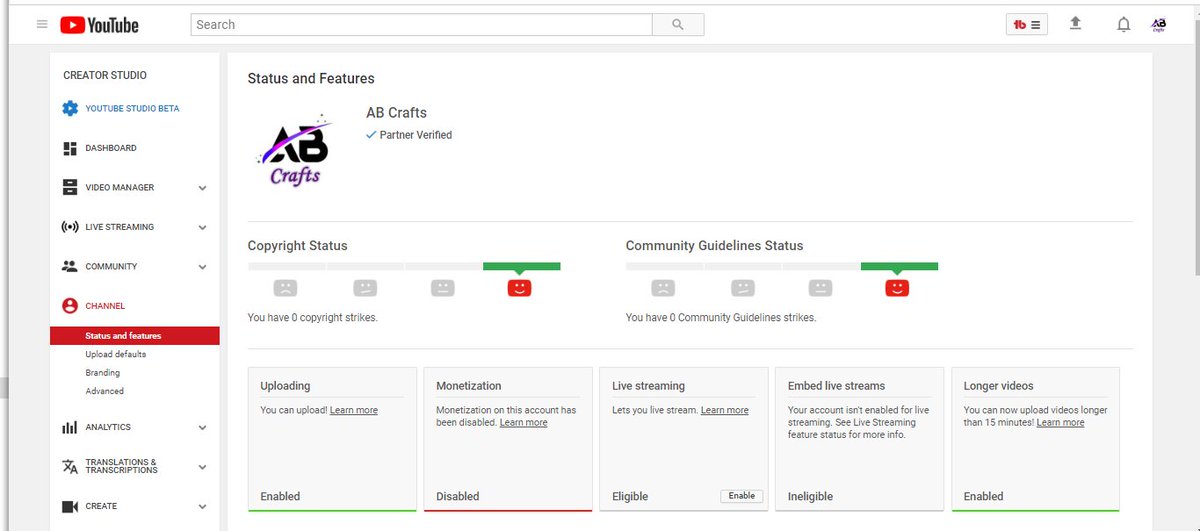Click the Channel section label
The image size is (1200, 531).
pos(105,306)
